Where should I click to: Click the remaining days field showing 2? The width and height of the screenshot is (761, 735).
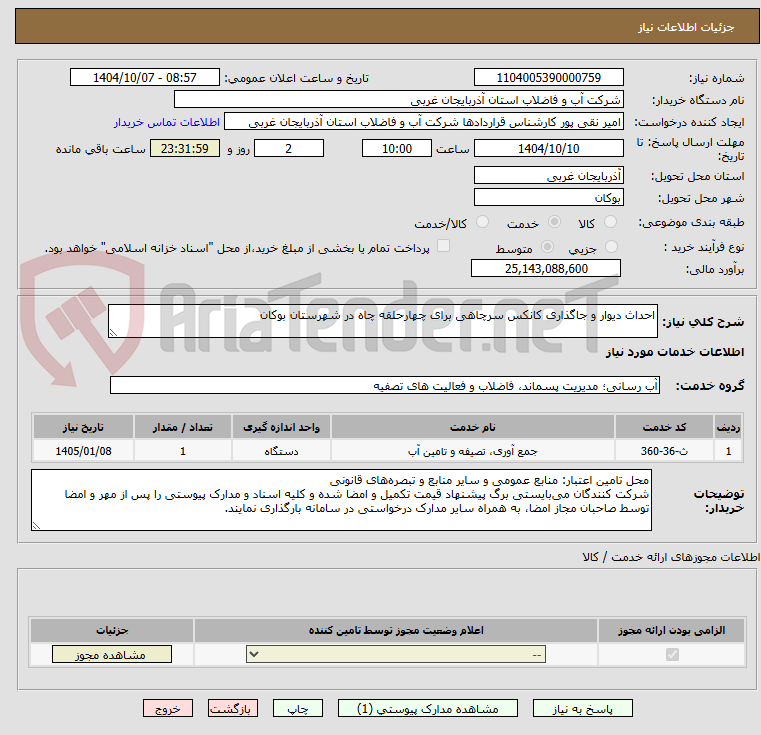289,148
